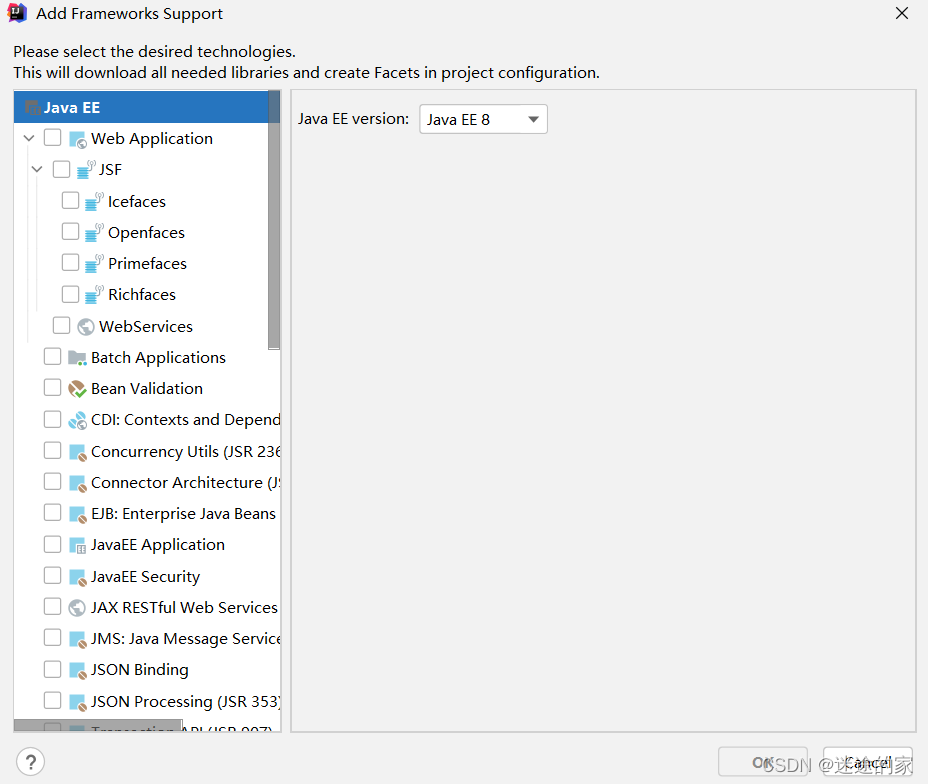Click the JavaEE Security icon
Viewport: 928px width, 784px height.
(78, 577)
